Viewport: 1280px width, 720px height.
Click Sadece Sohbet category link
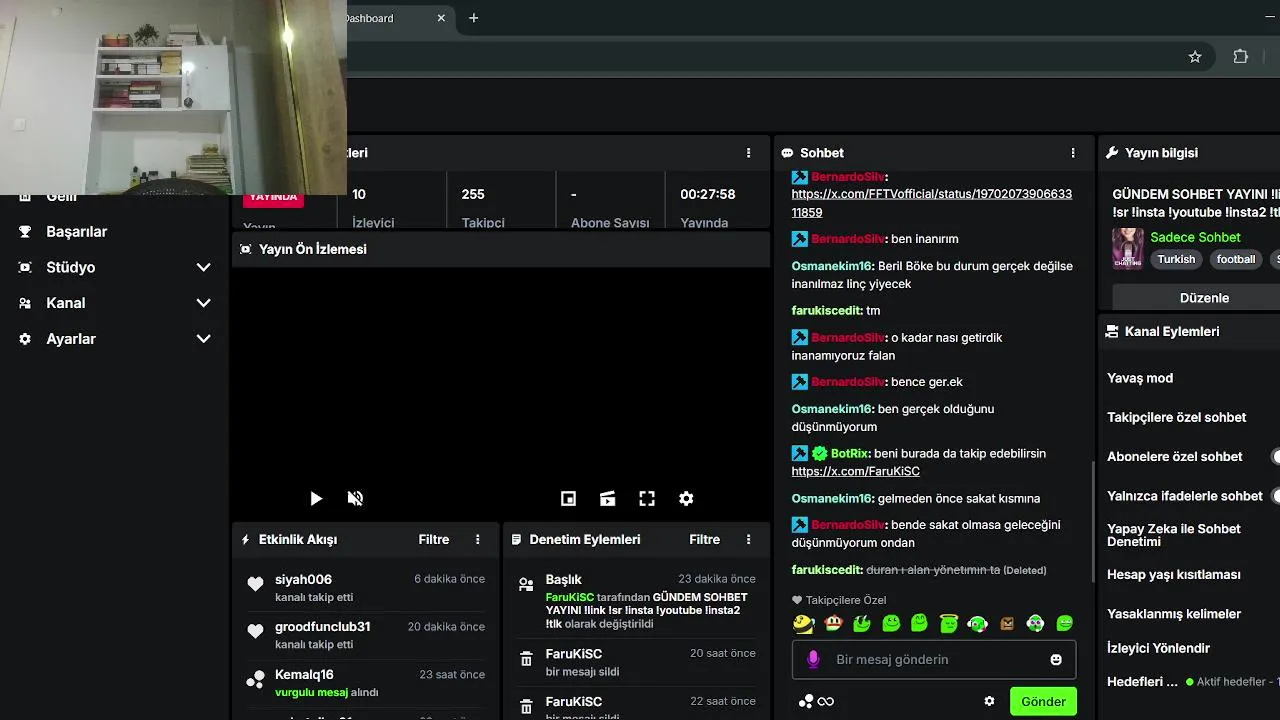pos(1195,237)
